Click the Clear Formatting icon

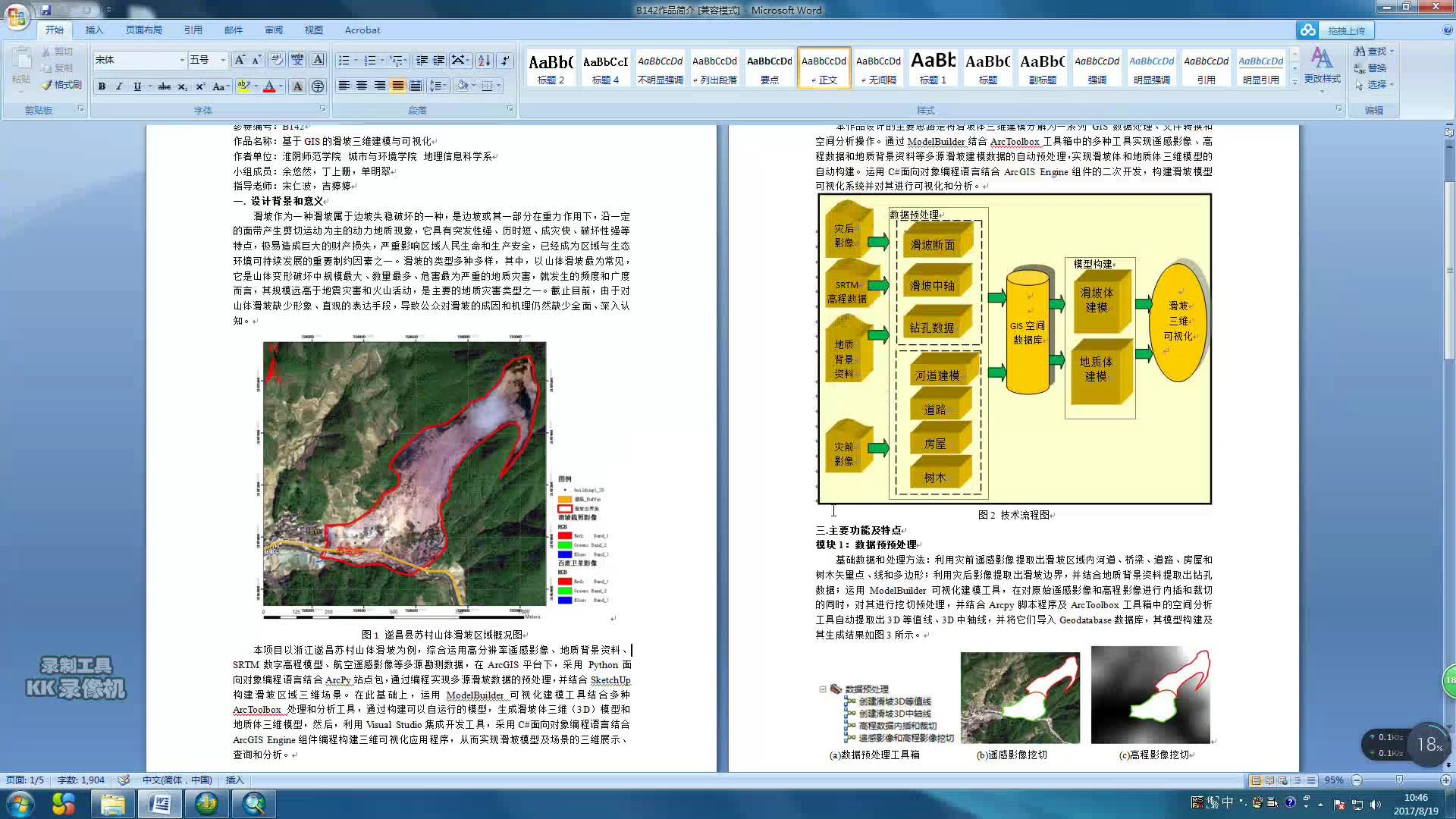point(277,60)
